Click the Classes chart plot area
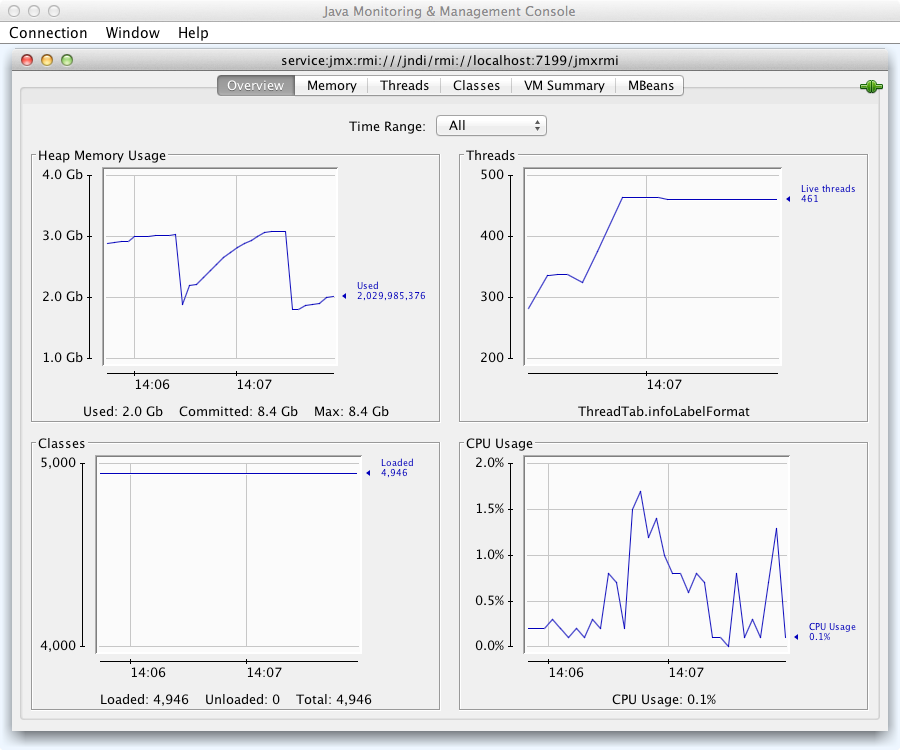This screenshot has width=900, height=750. [228, 555]
